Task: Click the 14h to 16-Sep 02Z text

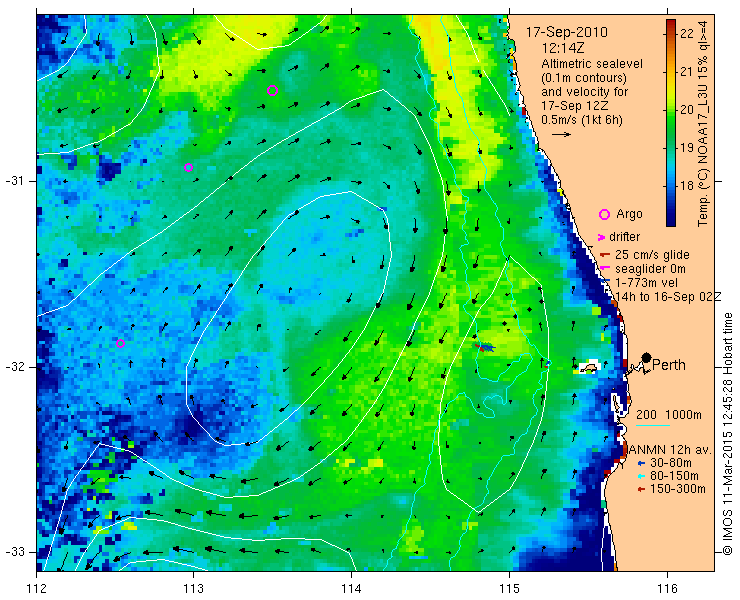Action: (668, 296)
